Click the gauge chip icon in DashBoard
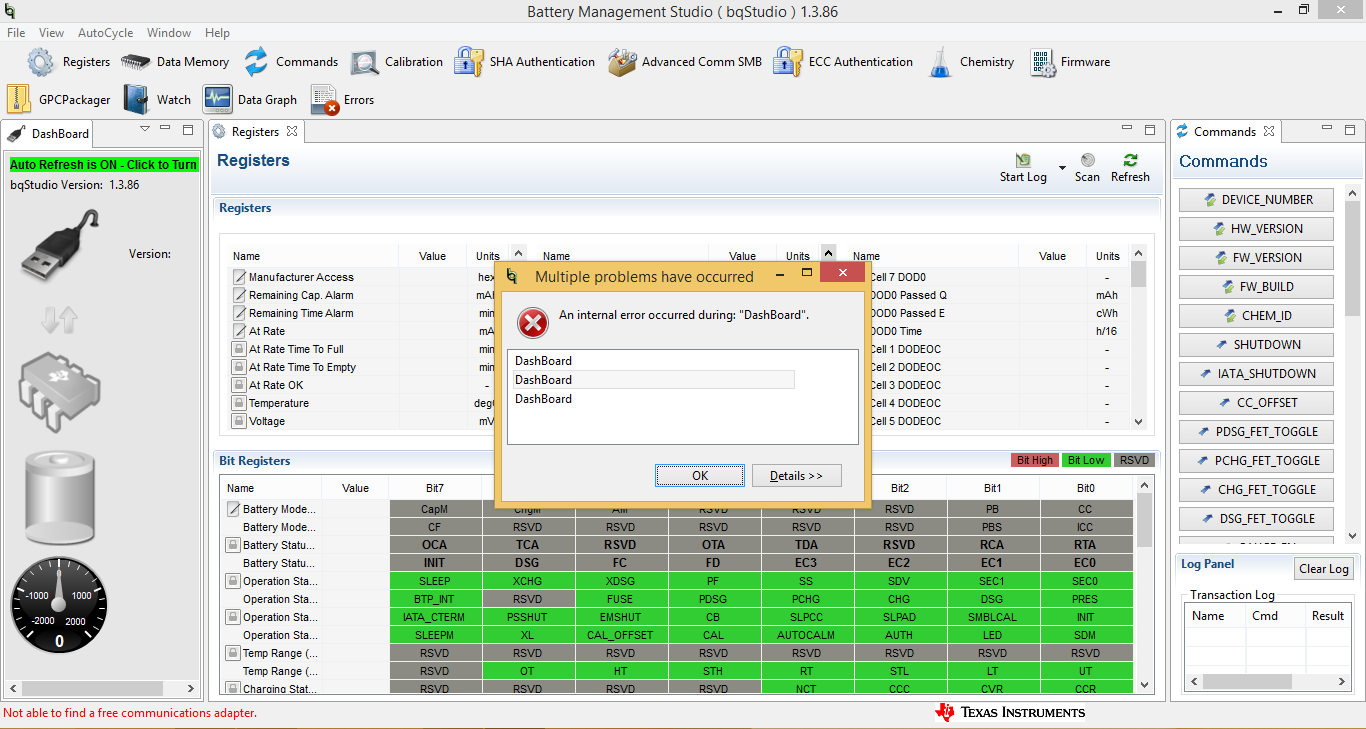The height and width of the screenshot is (729, 1366). (x=59, y=392)
